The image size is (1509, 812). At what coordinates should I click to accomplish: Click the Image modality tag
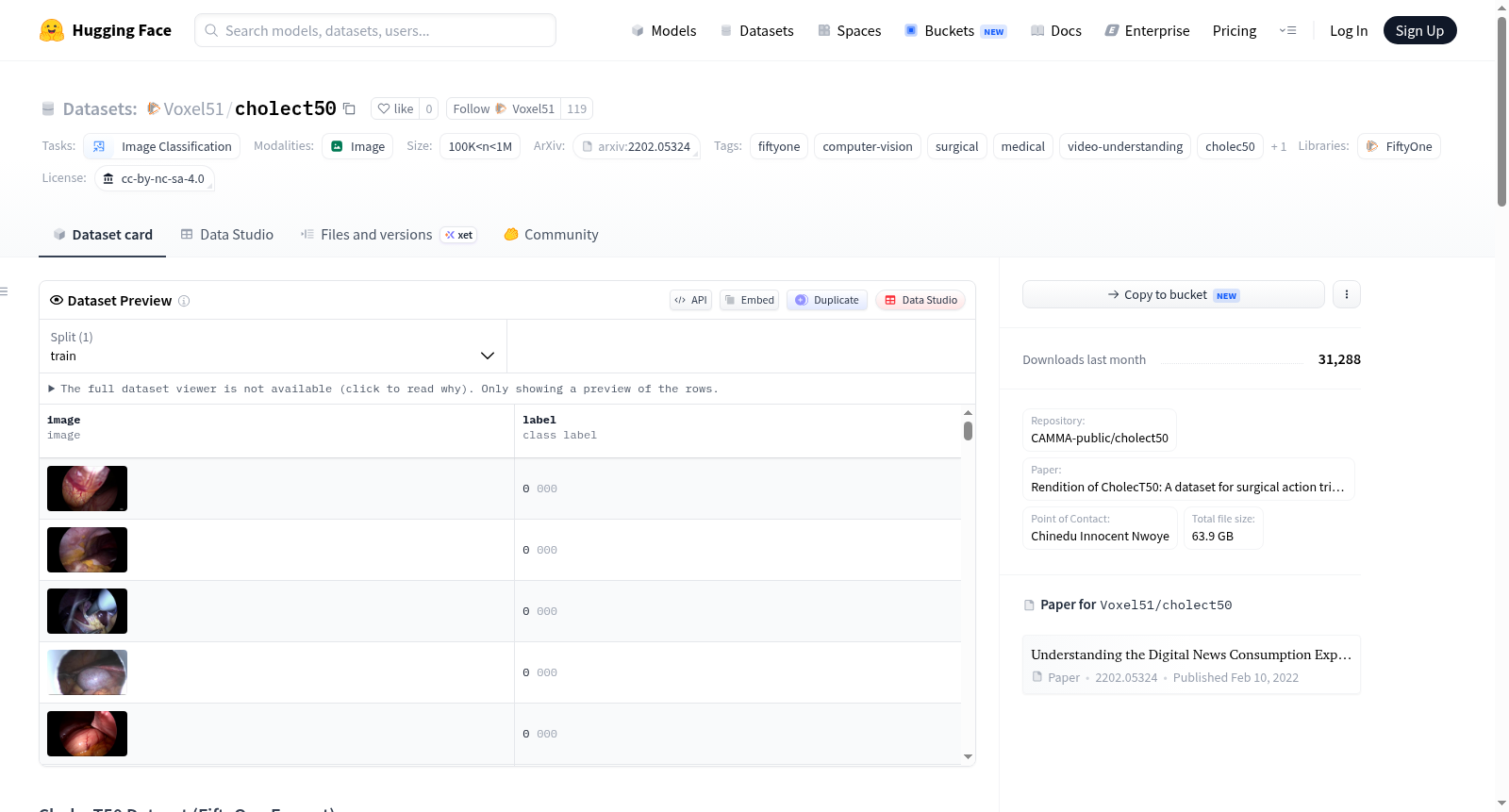[357, 146]
